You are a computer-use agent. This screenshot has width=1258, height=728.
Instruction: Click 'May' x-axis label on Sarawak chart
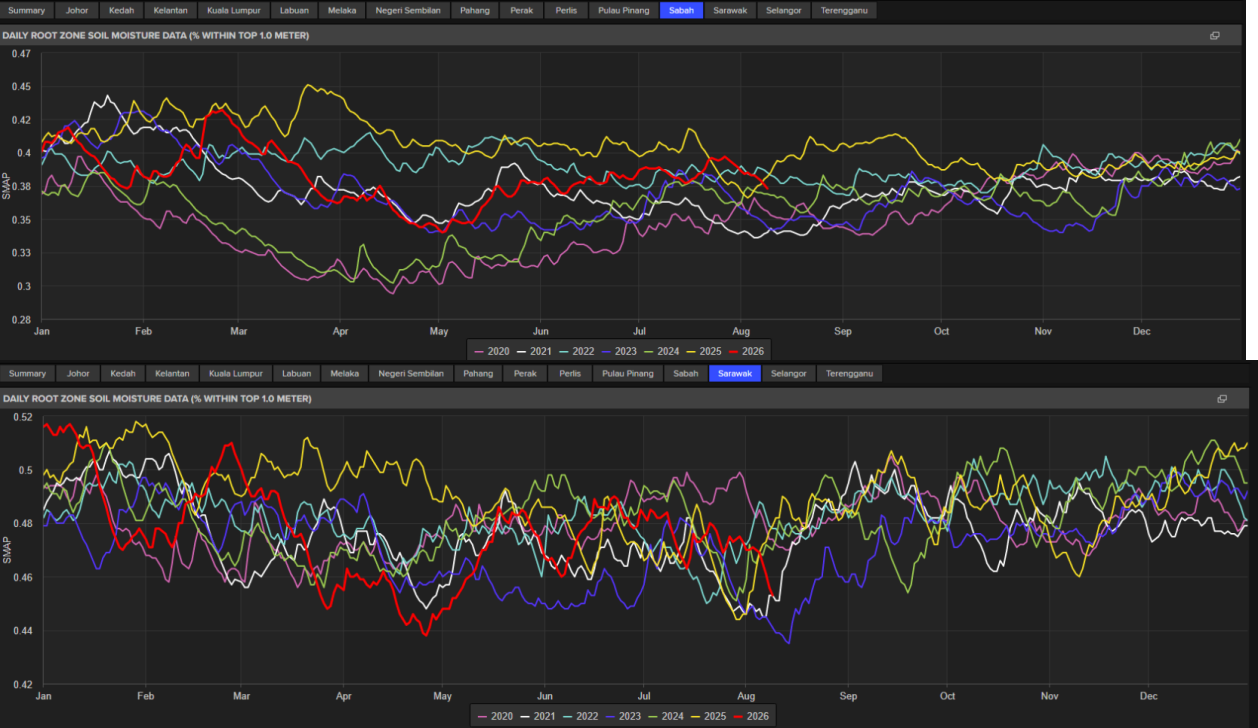click(x=443, y=695)
